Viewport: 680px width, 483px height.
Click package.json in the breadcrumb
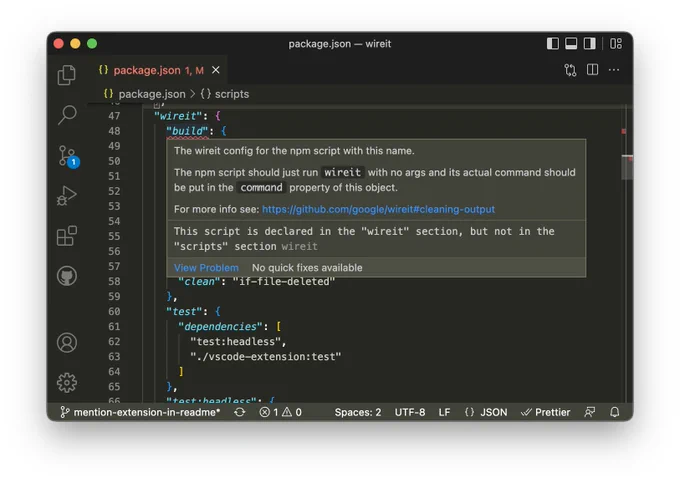[152, 94]
